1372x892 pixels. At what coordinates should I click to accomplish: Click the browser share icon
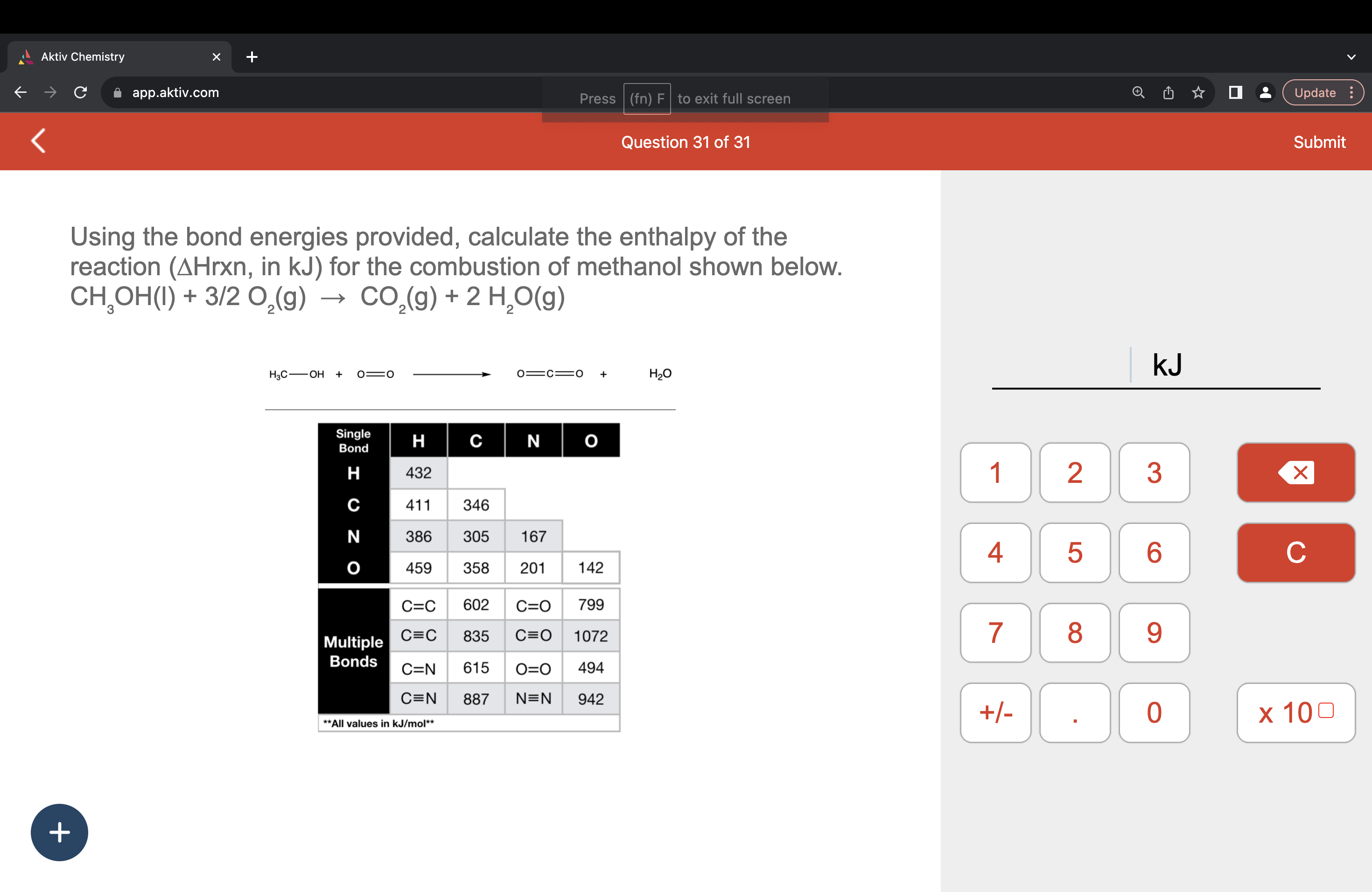point(1168,93)
